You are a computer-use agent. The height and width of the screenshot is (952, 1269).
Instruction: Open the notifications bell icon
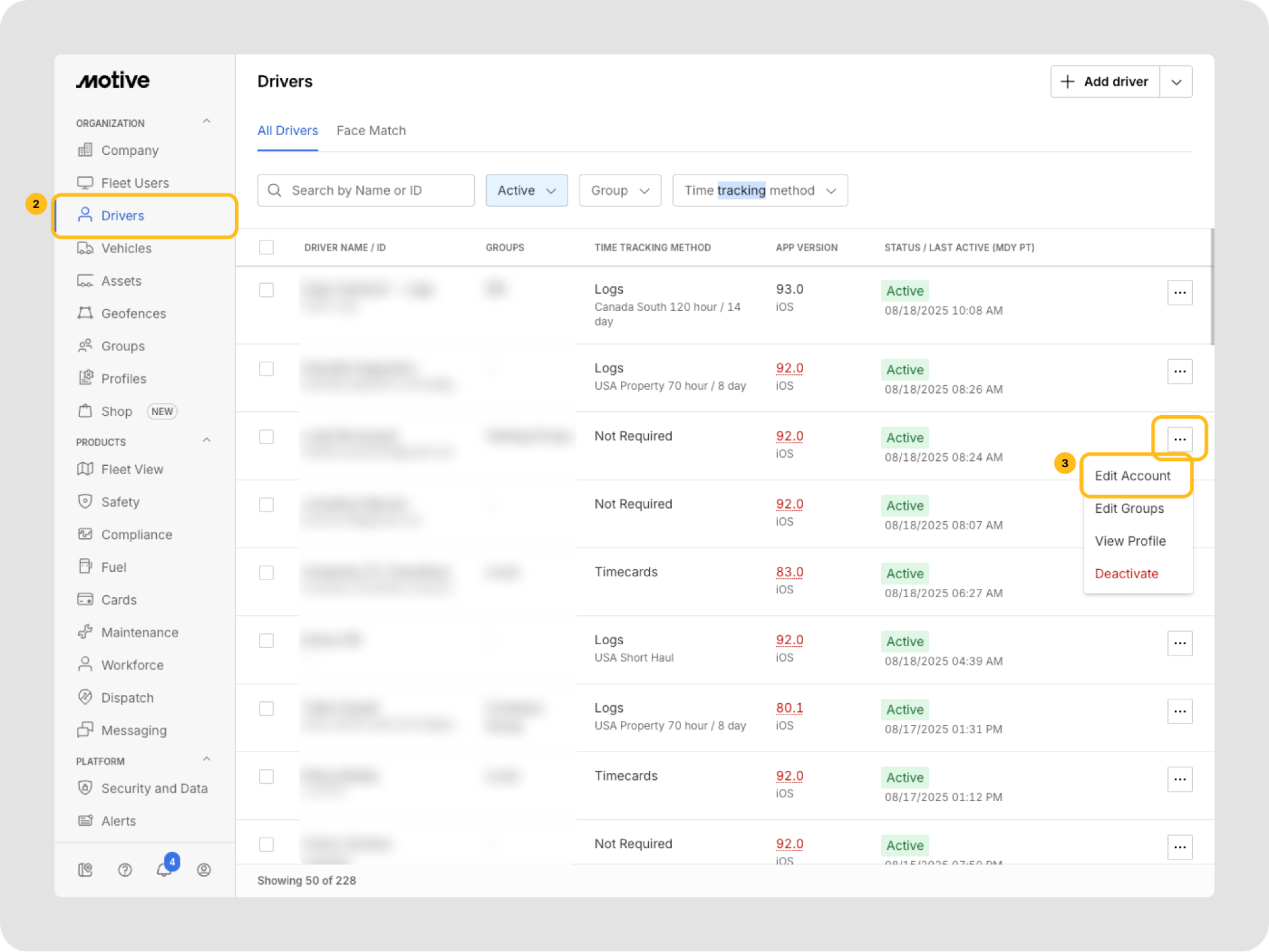click(164, 869)
